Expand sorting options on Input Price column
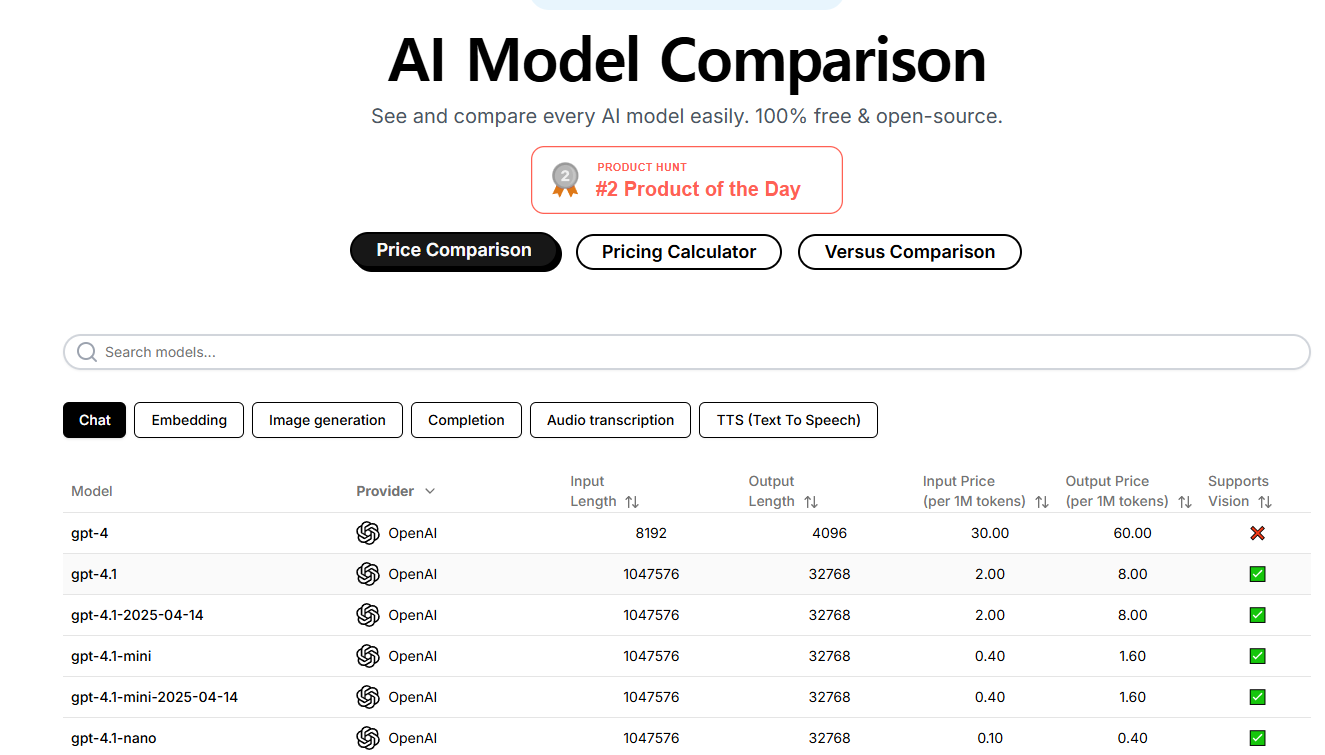The width and height of the screenshot is (1325, 755). coord(1043,501)
